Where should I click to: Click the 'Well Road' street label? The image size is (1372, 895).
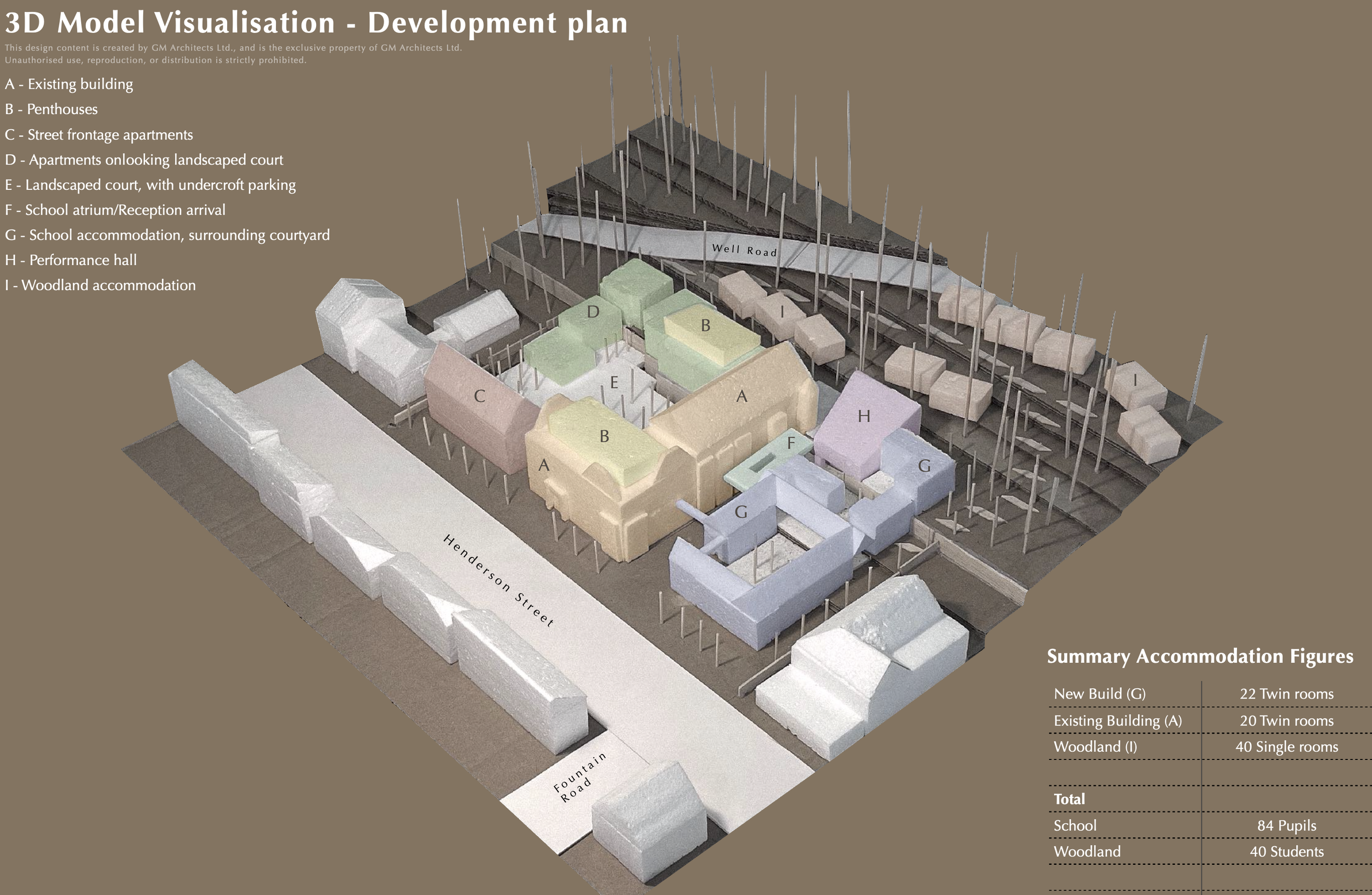coord(744,250)
